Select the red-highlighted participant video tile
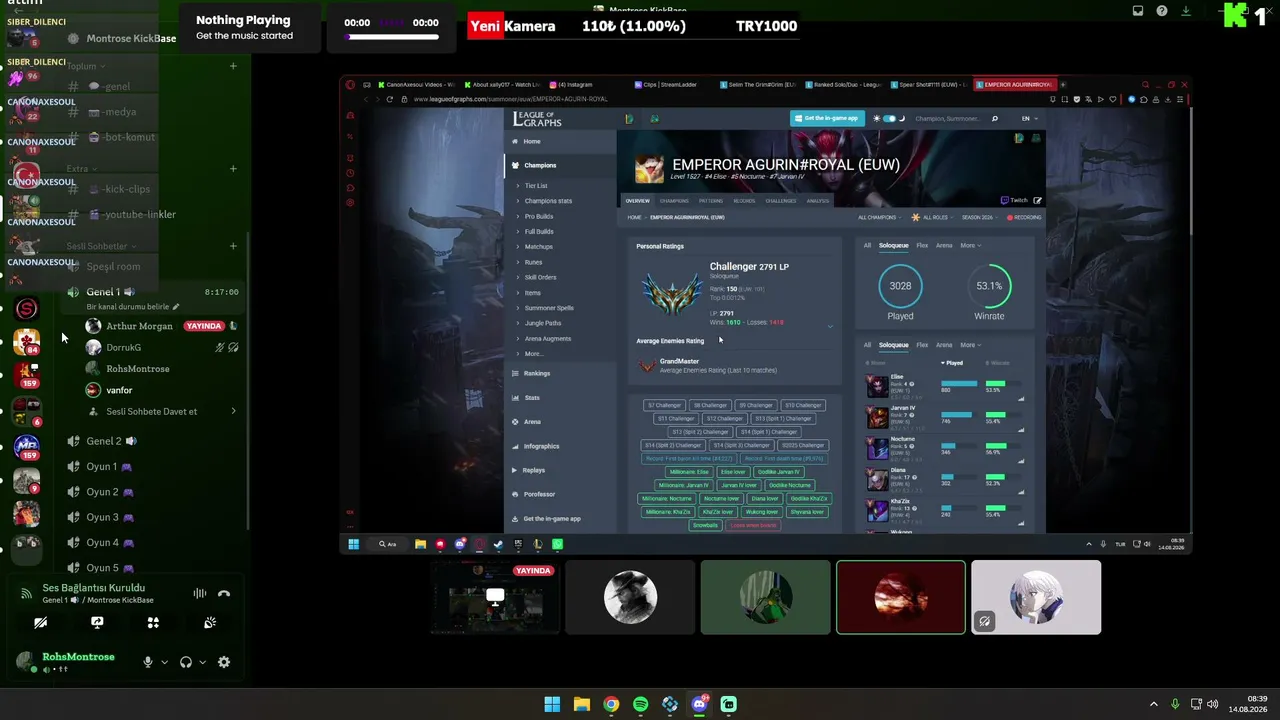 point(901,597)
